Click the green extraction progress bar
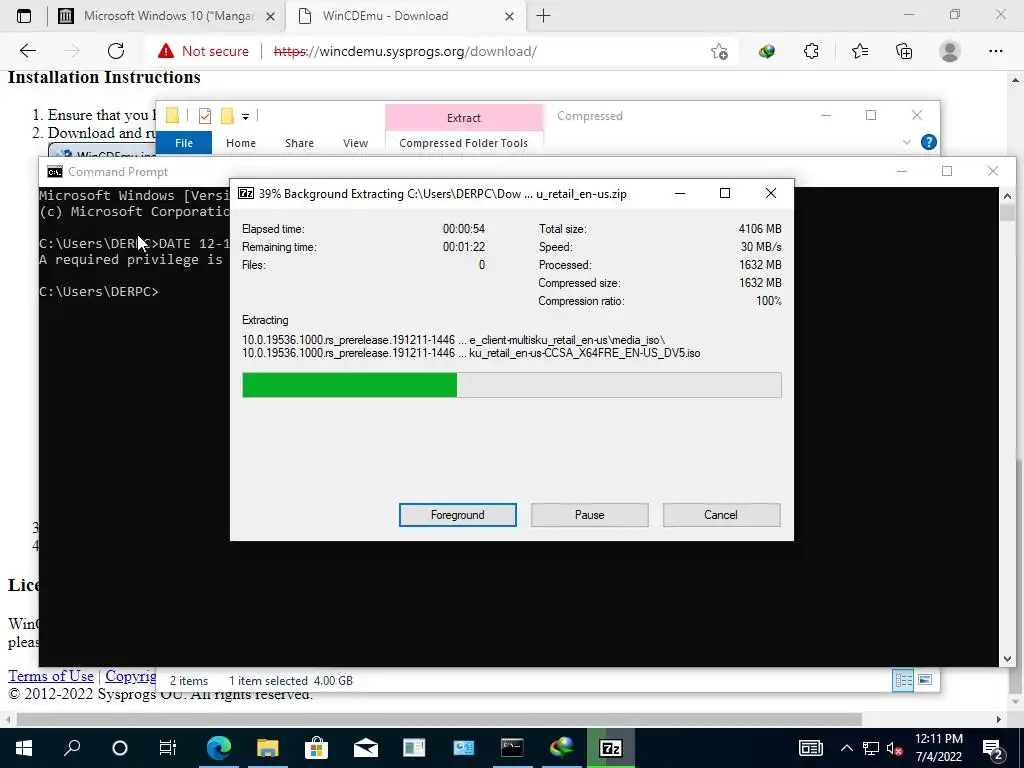This screenshot has height=768, width=1024. (349, 385)
